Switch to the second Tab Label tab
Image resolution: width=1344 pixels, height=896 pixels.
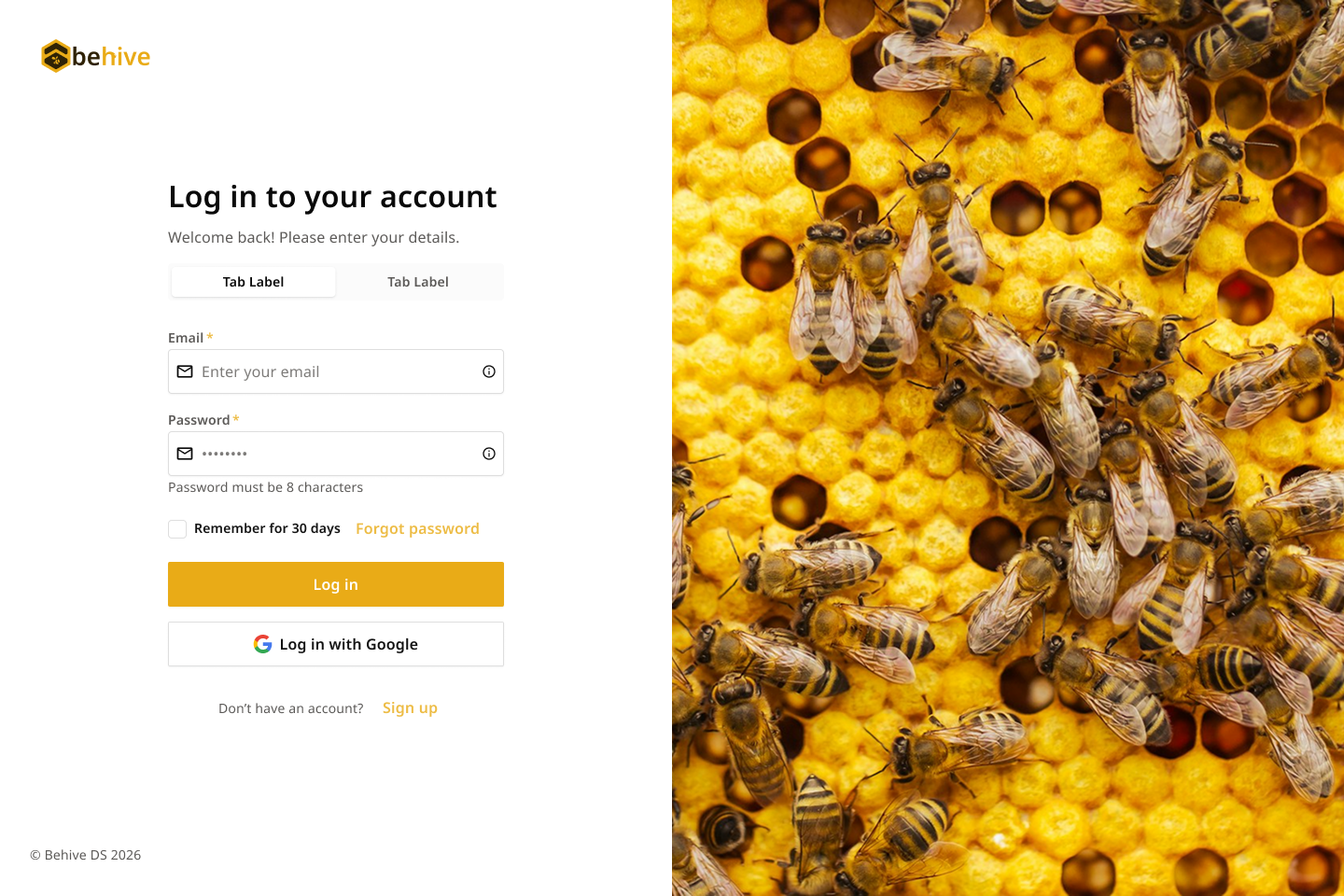coord(417,281)
